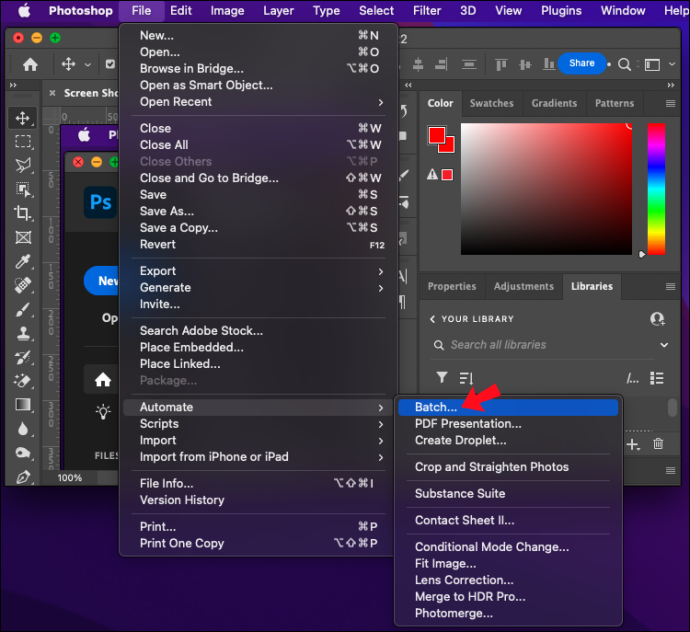Click the filter funnel icon in Libraries
The width and height of the screenshot is (690, 632).
(442, 378)
